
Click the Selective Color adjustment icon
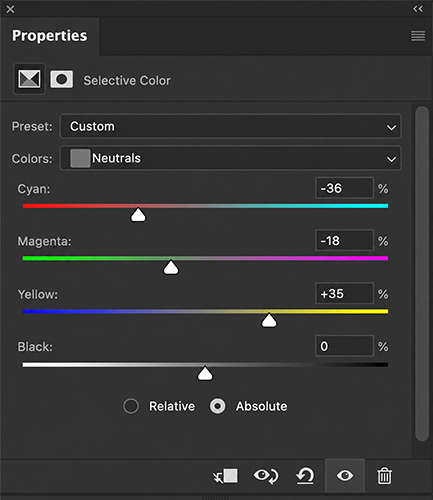[29, 79]
